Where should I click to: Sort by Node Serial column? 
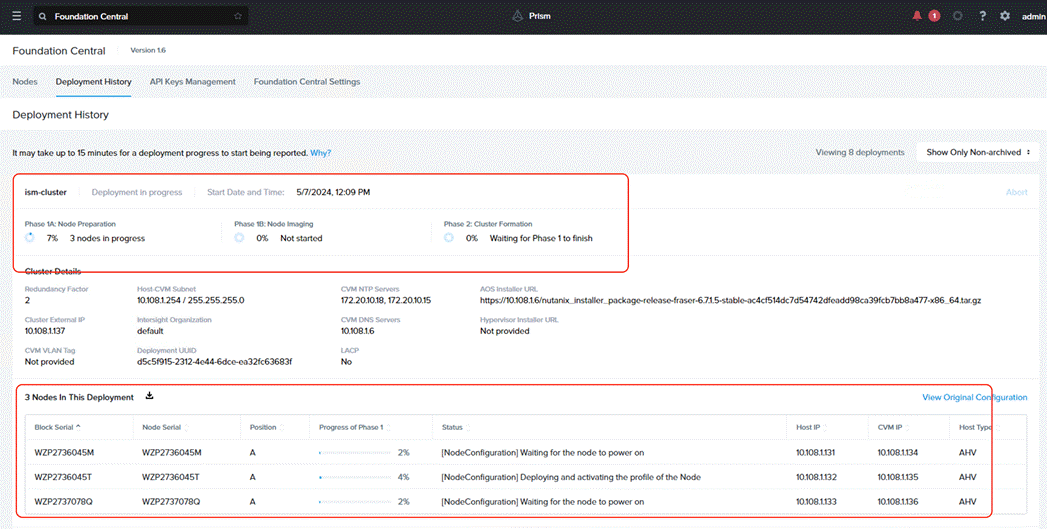click(x=165, y=427)
